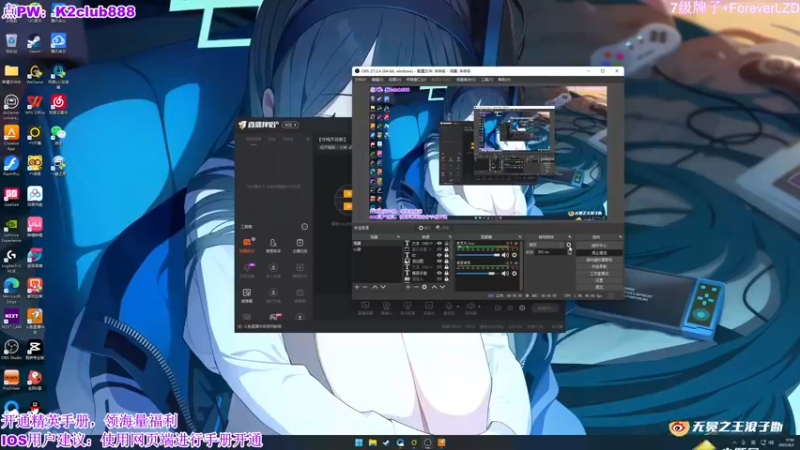Open the View menu in OBS
Screen dimensions: 800x450
click(x=394, y=80)
